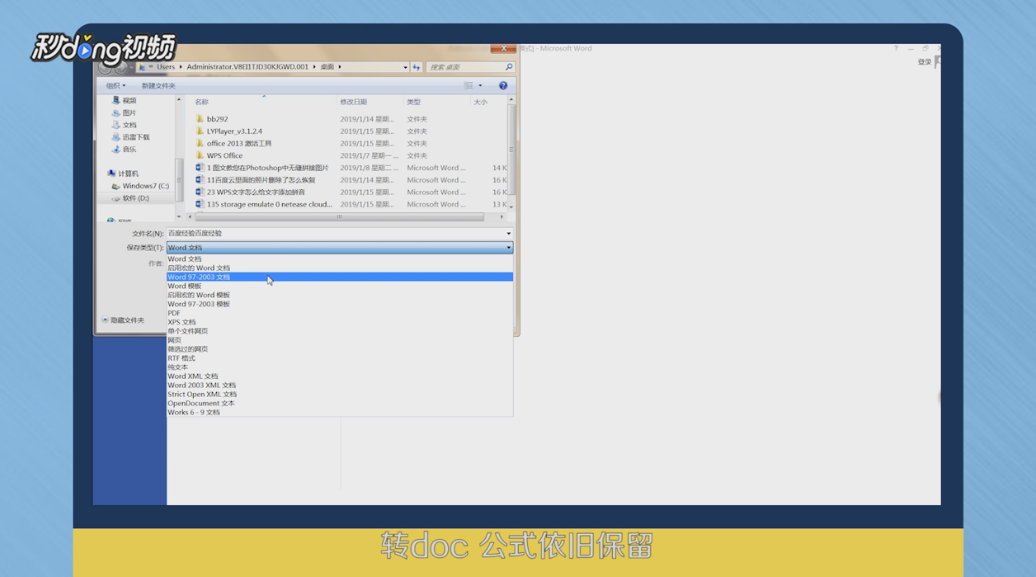Click the Users segment in the address bar
1036x577 pixels.
click(166, 67)
